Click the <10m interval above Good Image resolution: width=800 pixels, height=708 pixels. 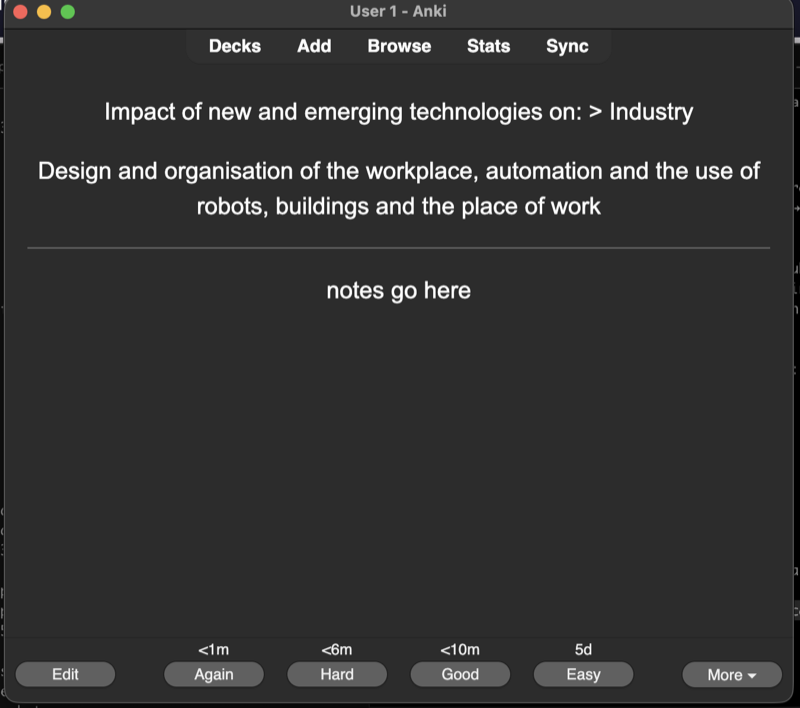point(460,649)
